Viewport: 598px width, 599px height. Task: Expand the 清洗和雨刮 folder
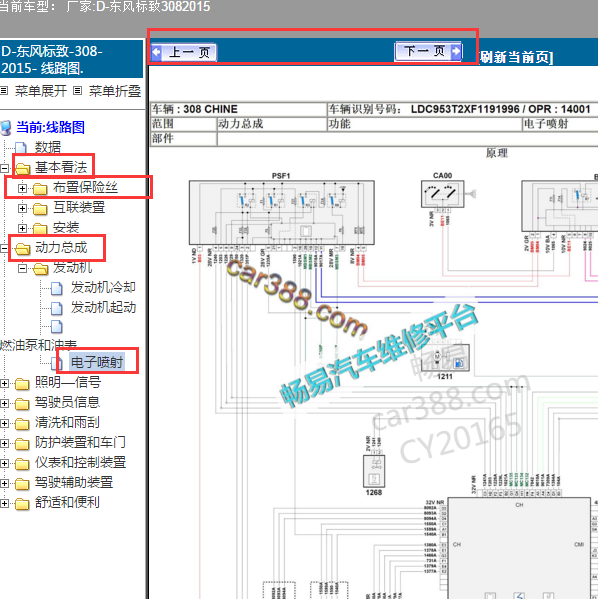click(4, 423)
